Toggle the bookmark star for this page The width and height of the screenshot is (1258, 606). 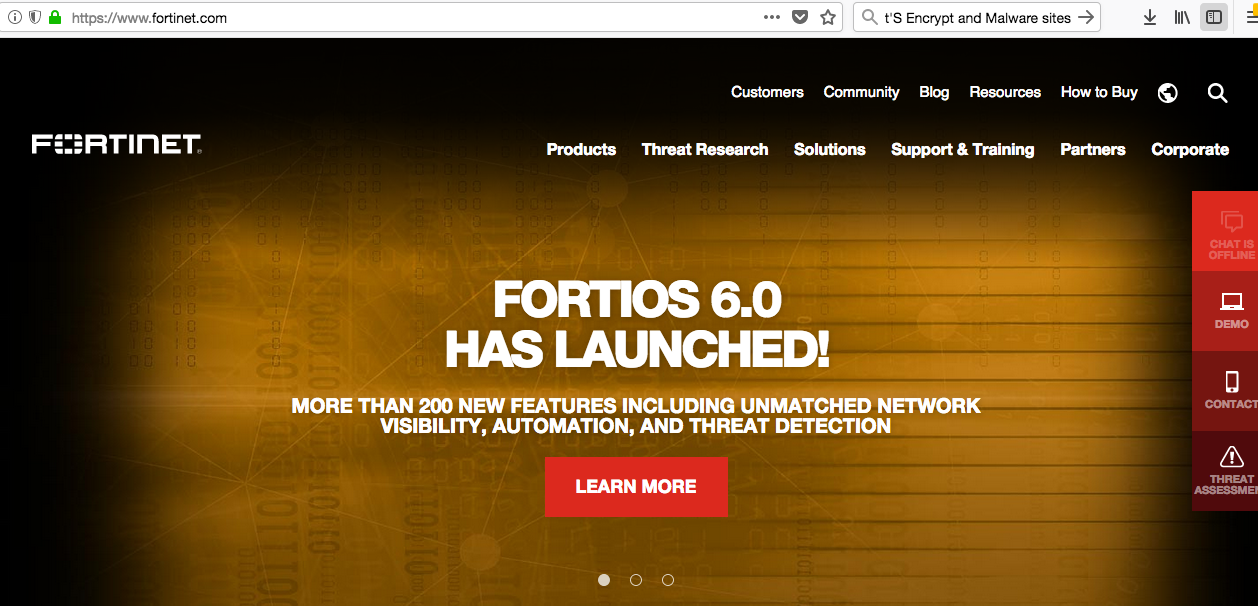click(827, 17)
